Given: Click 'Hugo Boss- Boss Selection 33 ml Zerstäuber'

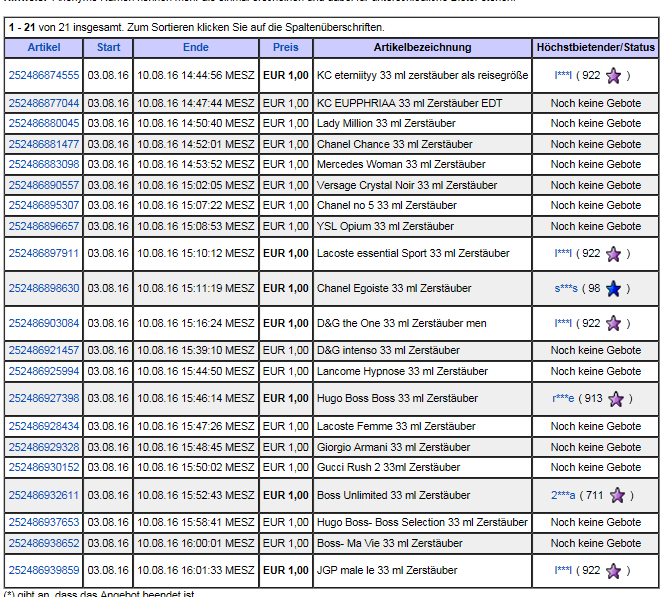Looking at the screenshot, I should coord(422,523).
